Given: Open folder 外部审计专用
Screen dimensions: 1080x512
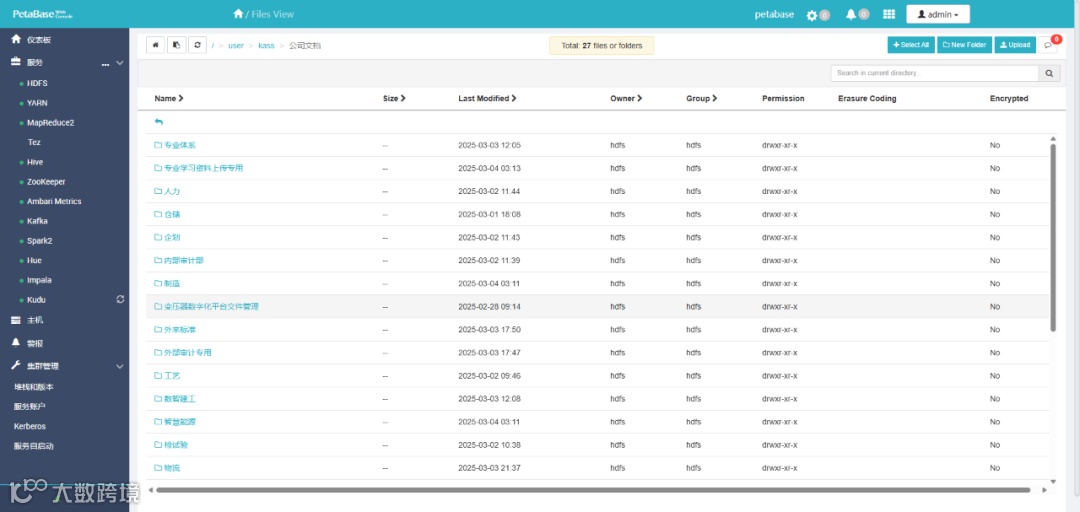Looking at the screenshot, I should tap(187, 353).
